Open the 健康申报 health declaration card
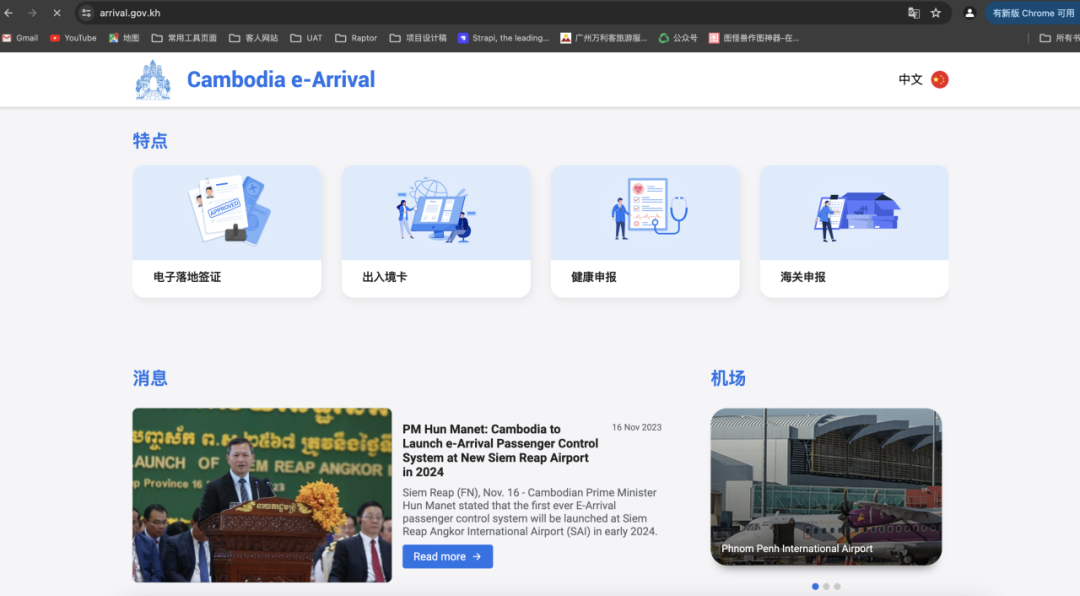Viewport: 1080px width, 596px height. click(645, 230)
